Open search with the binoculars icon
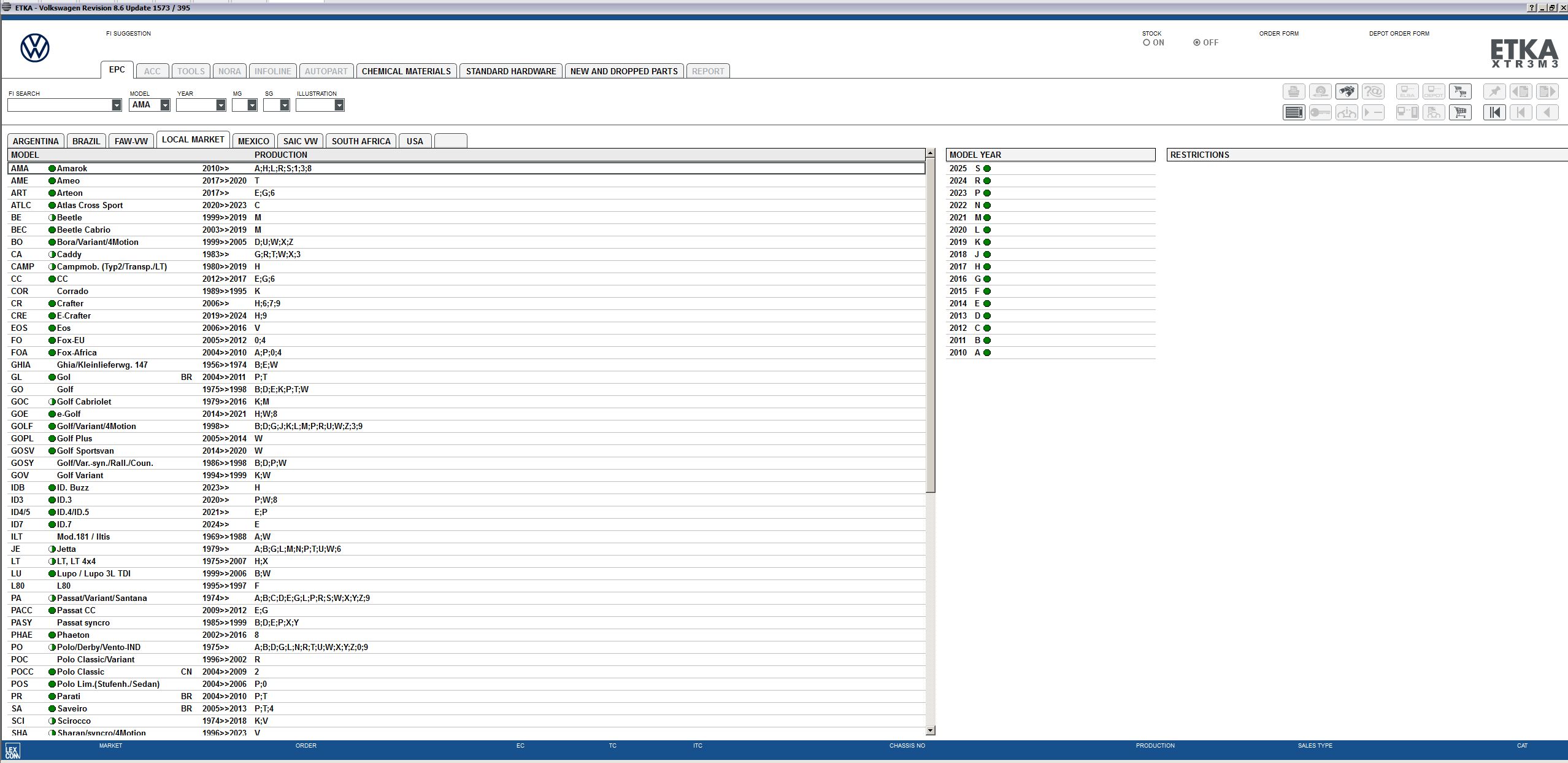 (x=1347, y=91)
